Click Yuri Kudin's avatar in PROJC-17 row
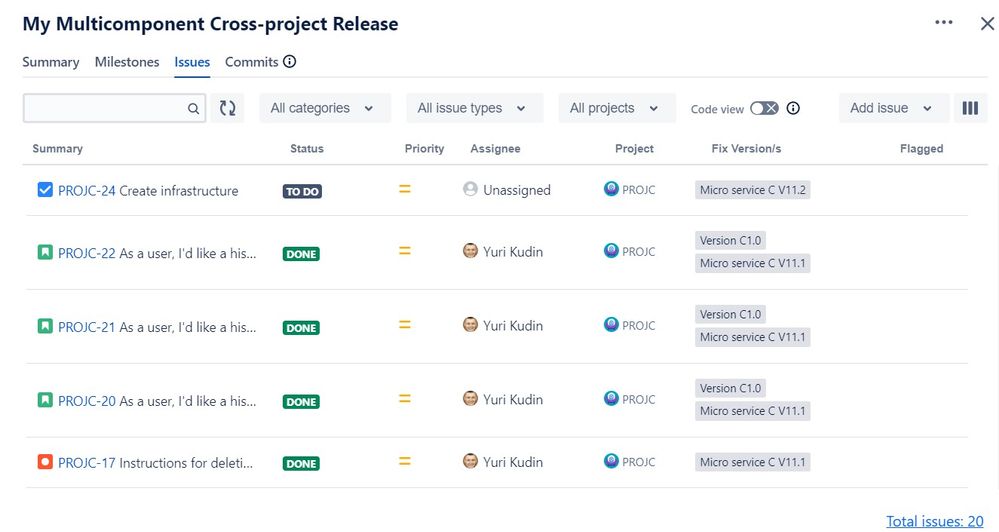The image size is (999, 532). click(470, 461)
